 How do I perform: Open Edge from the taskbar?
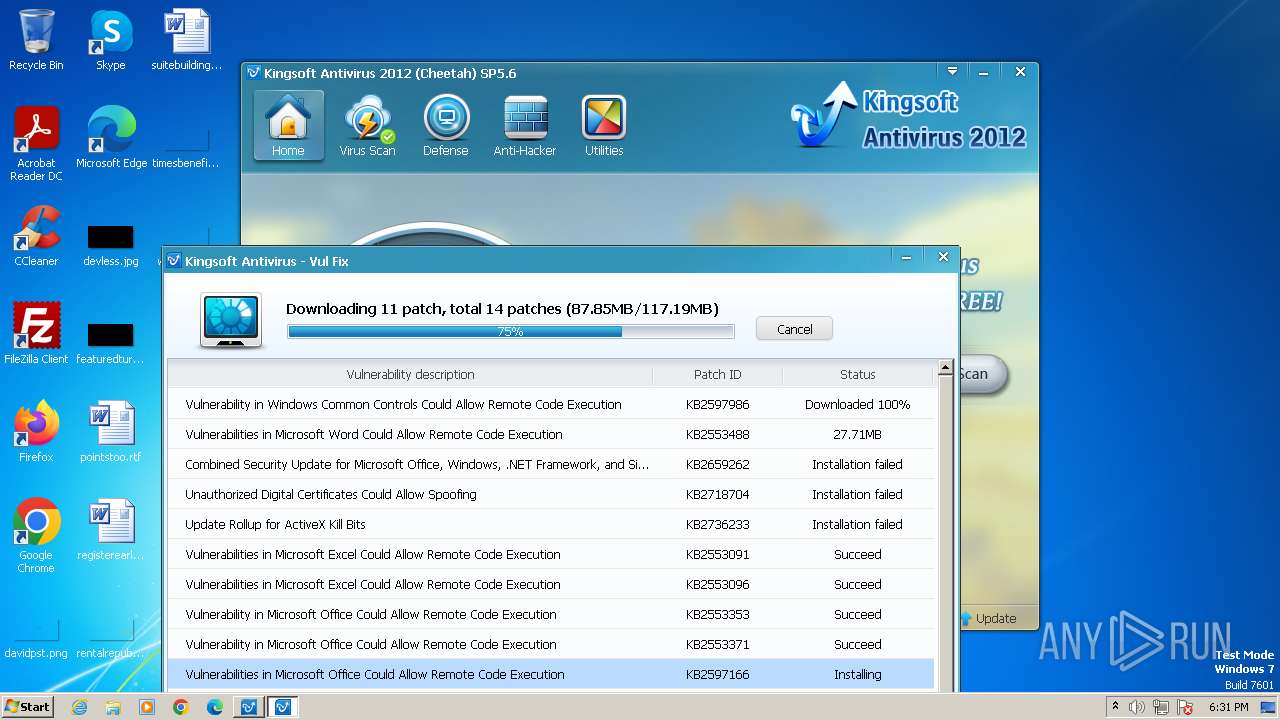click(x=214, y=706)
